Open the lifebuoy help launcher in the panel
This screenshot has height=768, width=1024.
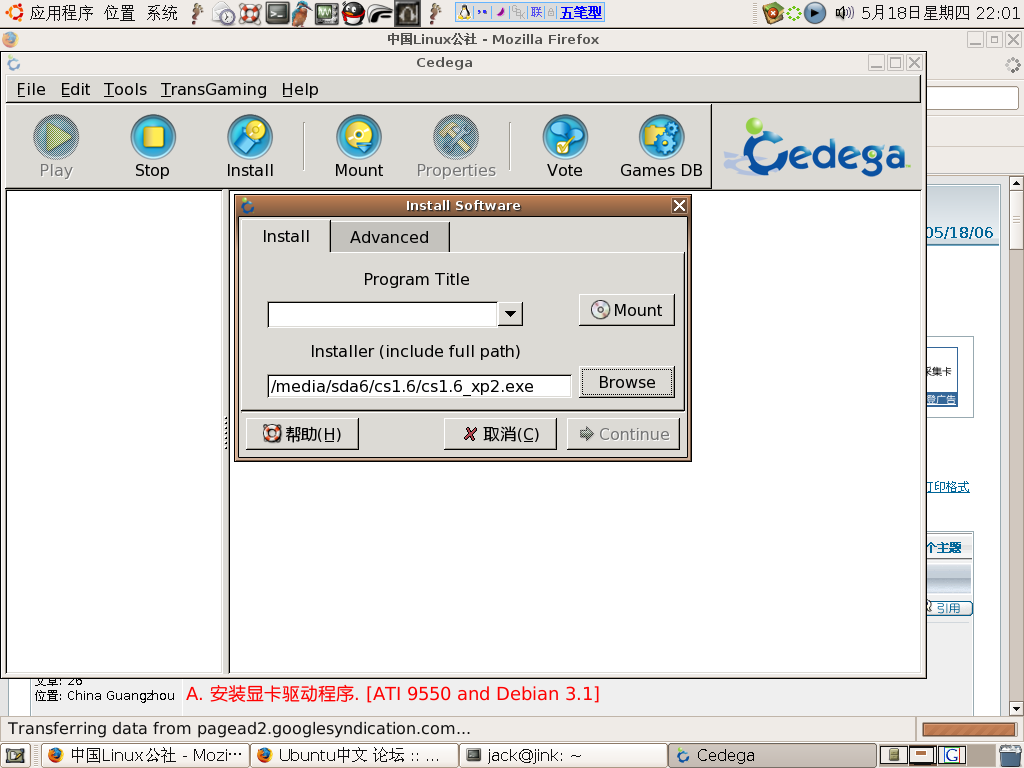[250, 13]
